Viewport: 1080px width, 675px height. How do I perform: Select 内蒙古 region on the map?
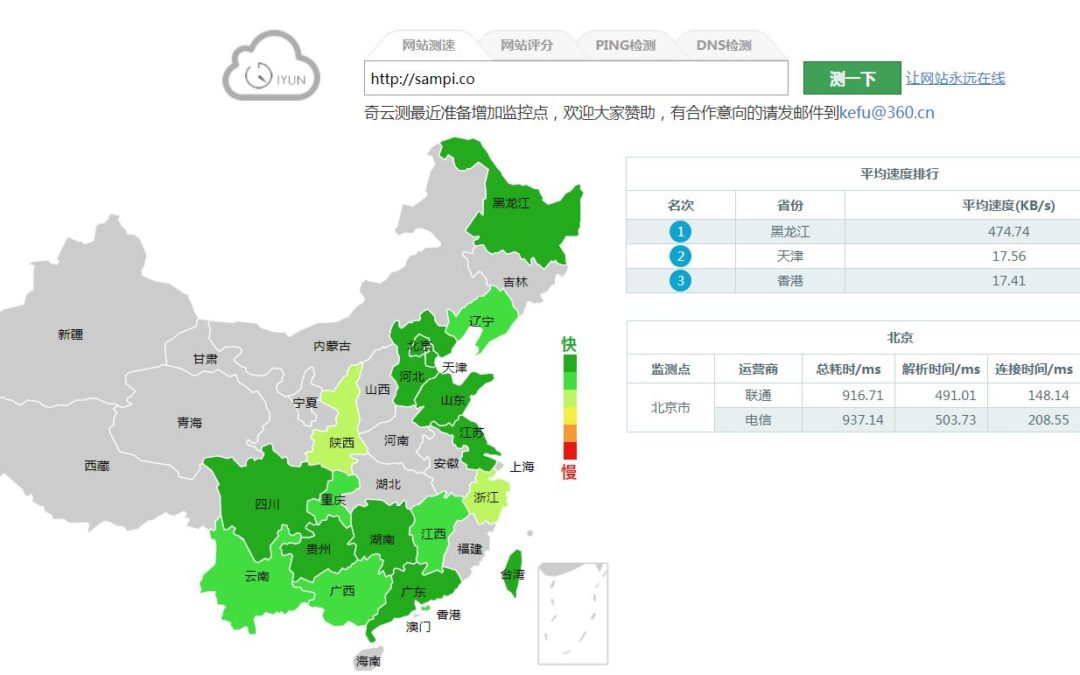point(331,345)
